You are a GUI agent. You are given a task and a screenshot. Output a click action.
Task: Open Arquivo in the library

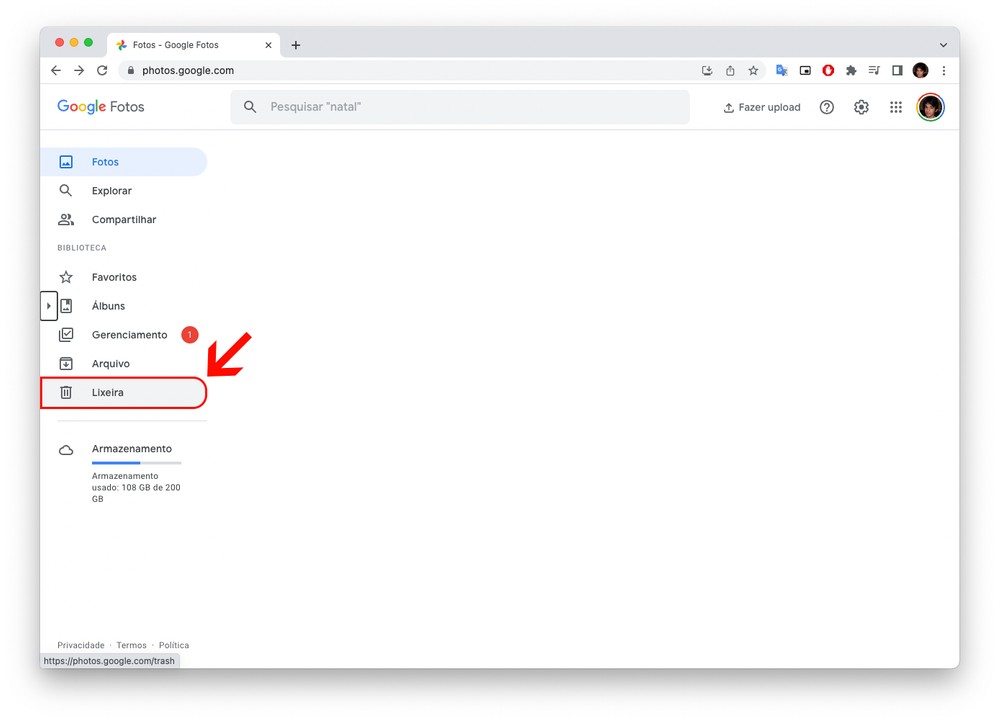tap(124, 364)
